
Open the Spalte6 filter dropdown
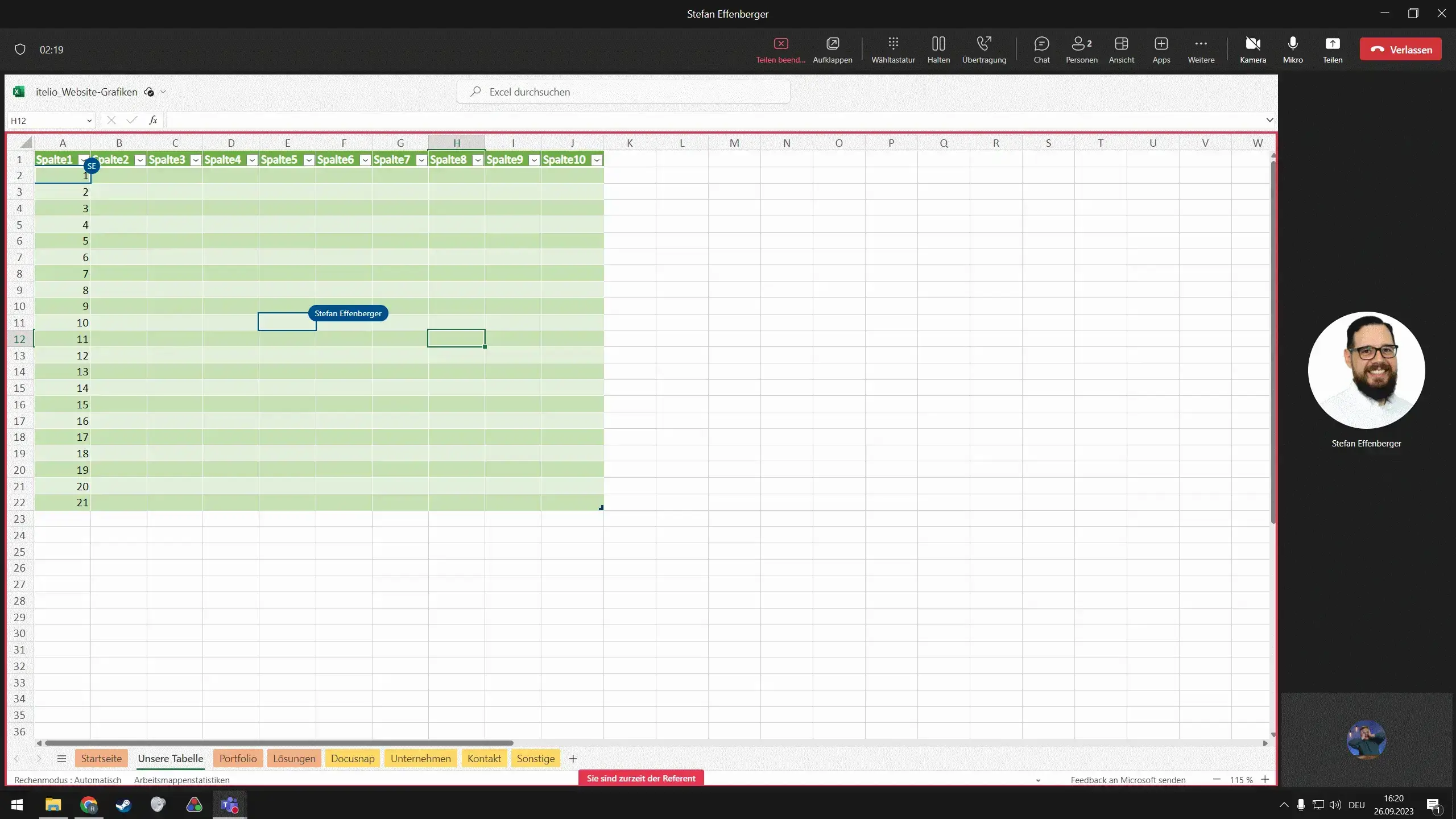(x=365, y=160)
